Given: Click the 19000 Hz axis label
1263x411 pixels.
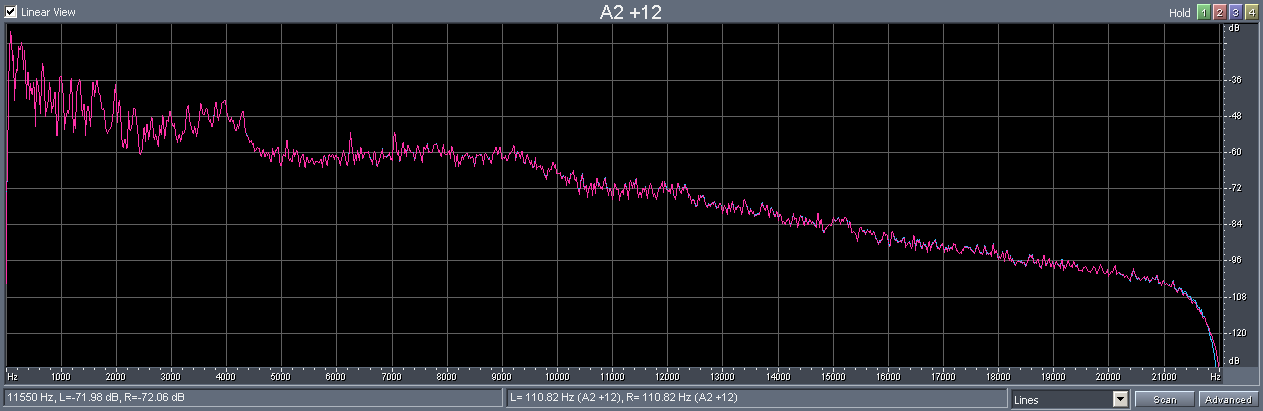Looking at the screenshot, I should click(x=1053, y=377).
